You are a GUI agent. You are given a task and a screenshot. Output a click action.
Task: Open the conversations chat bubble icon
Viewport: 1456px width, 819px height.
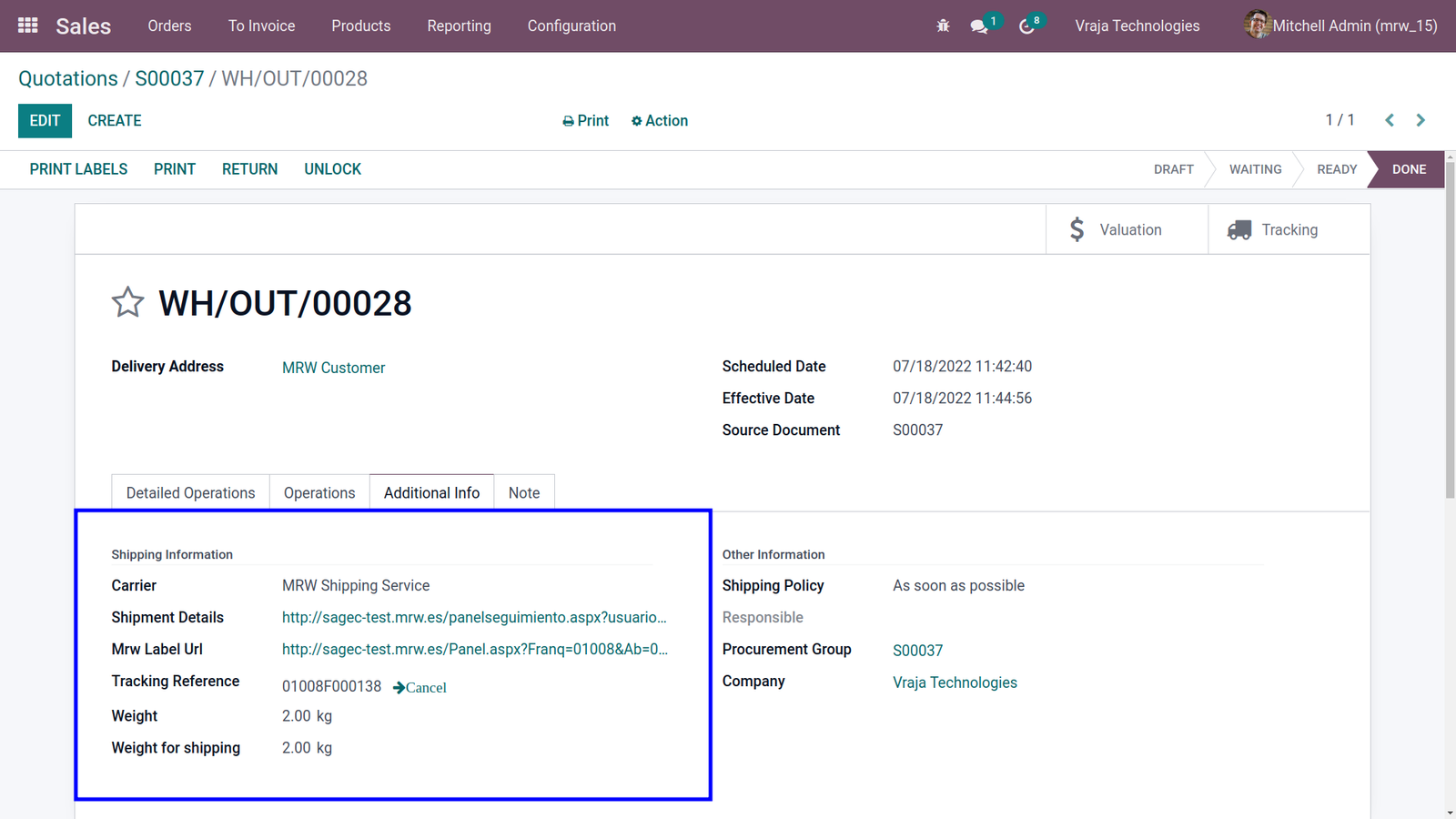click(x=979, y=26)
